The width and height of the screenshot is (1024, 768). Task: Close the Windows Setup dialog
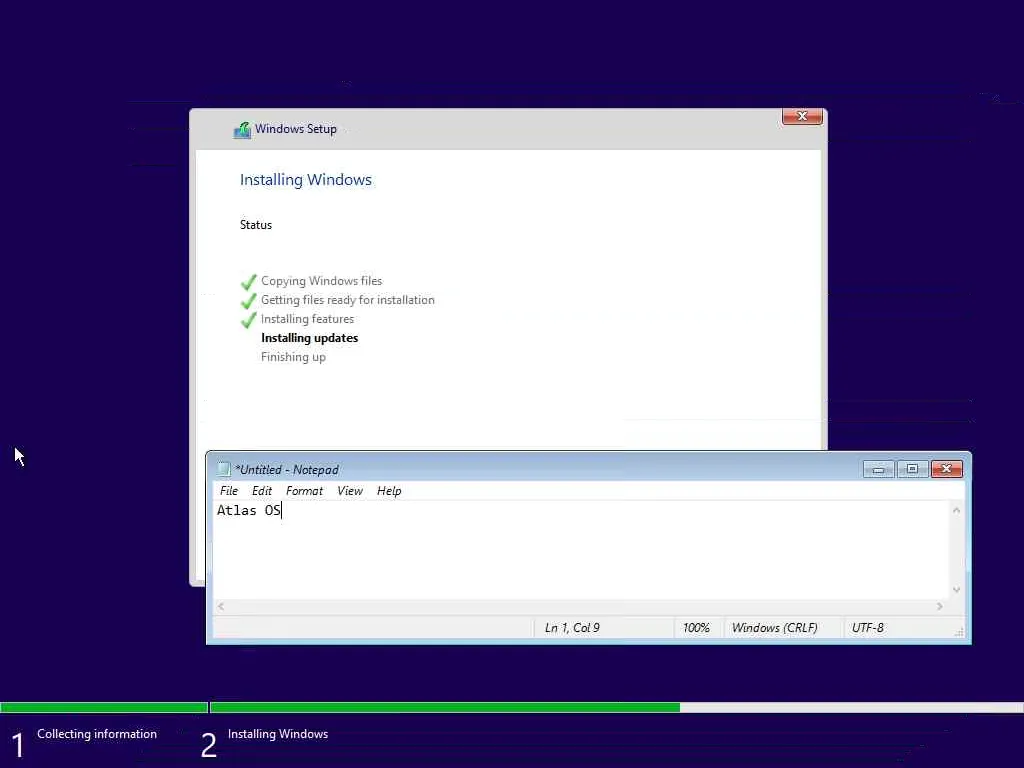click(802, 116)
